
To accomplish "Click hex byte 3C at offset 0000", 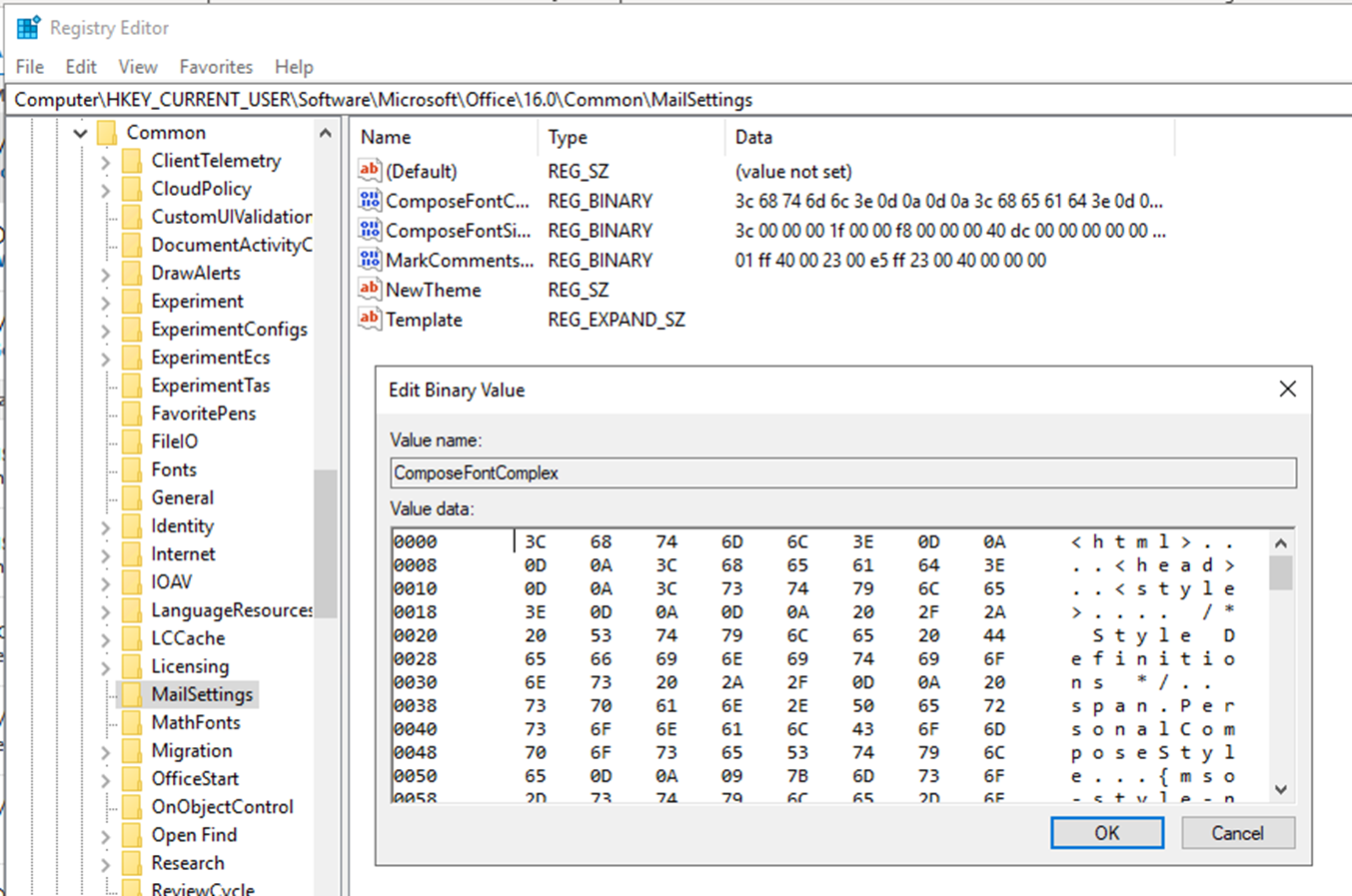I will click(x=536, y=541).
